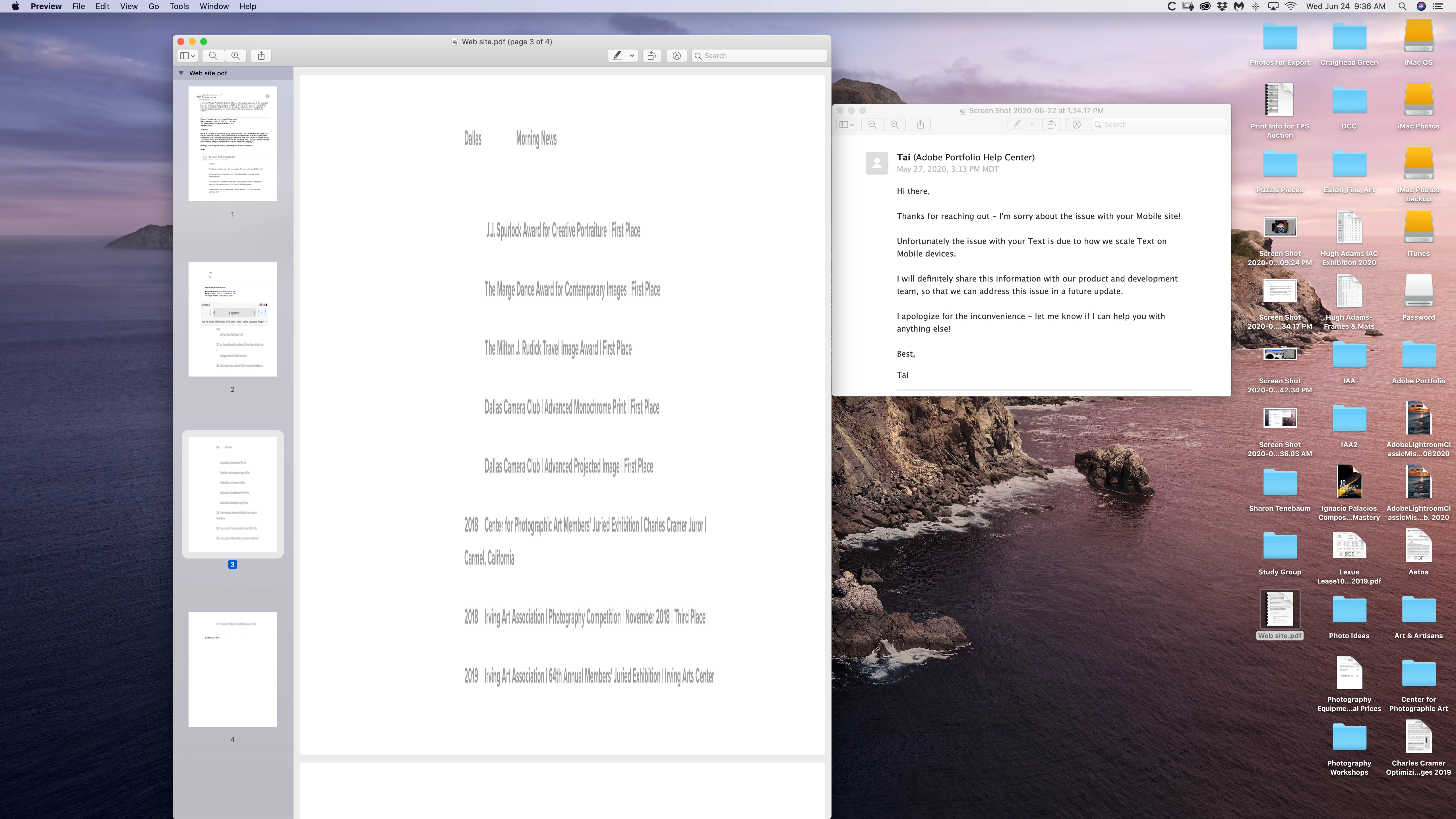Screen dimensions: 1456x819
Task: Open the Tools menu
Action: click(x=179, y=6)
